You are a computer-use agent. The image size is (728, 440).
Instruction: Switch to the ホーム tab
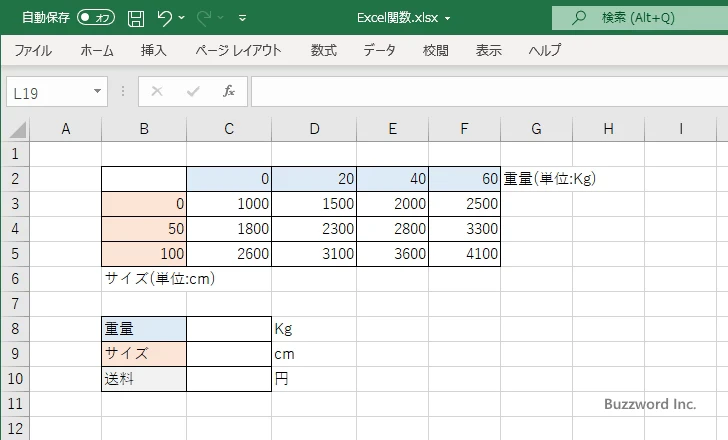97,50
